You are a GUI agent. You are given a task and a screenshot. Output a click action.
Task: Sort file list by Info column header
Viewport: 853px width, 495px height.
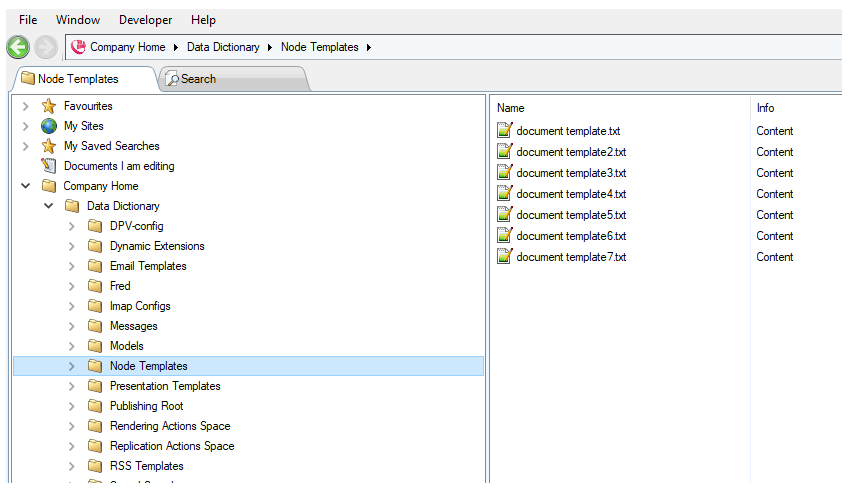click(765, 108)
